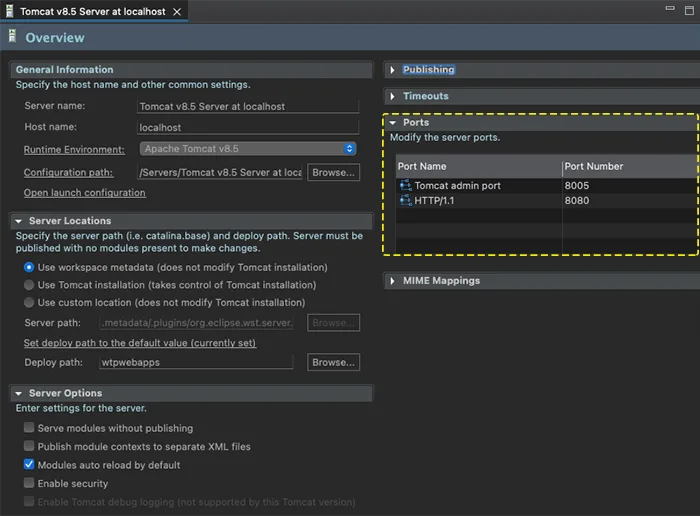Click the Deploy path field containing wtpwebapps
This screenshot has height=516, width=700.
point(196,362)
